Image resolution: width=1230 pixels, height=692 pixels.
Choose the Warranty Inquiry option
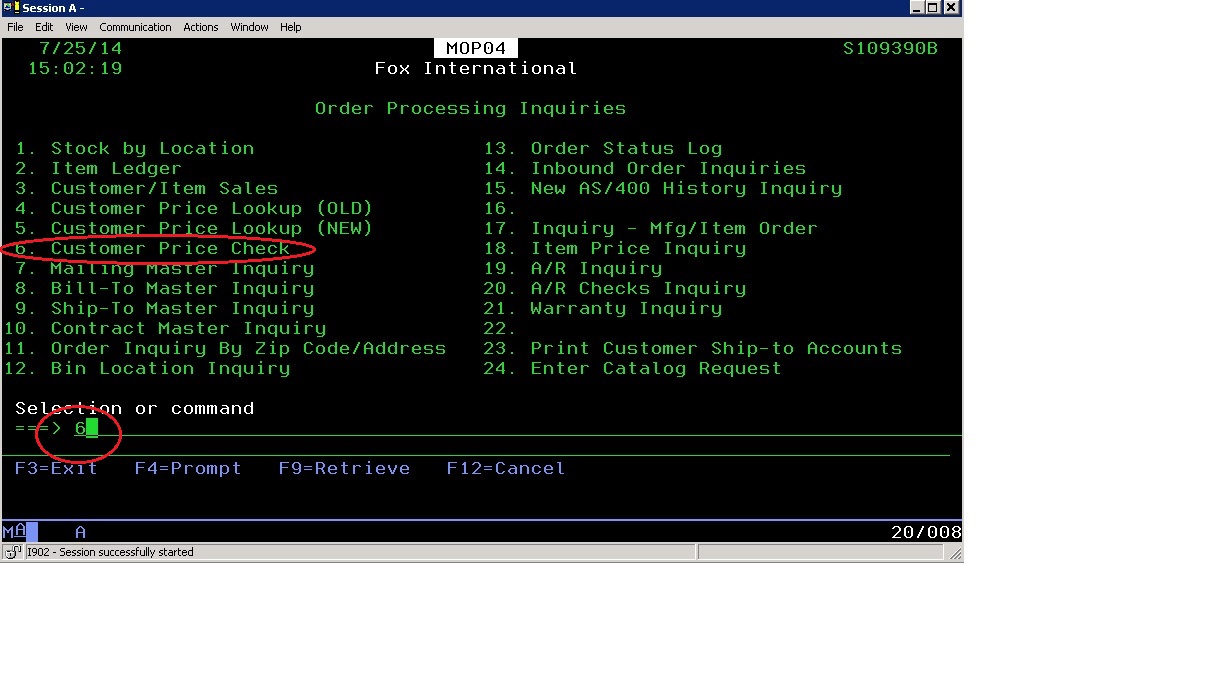(626, 309)
